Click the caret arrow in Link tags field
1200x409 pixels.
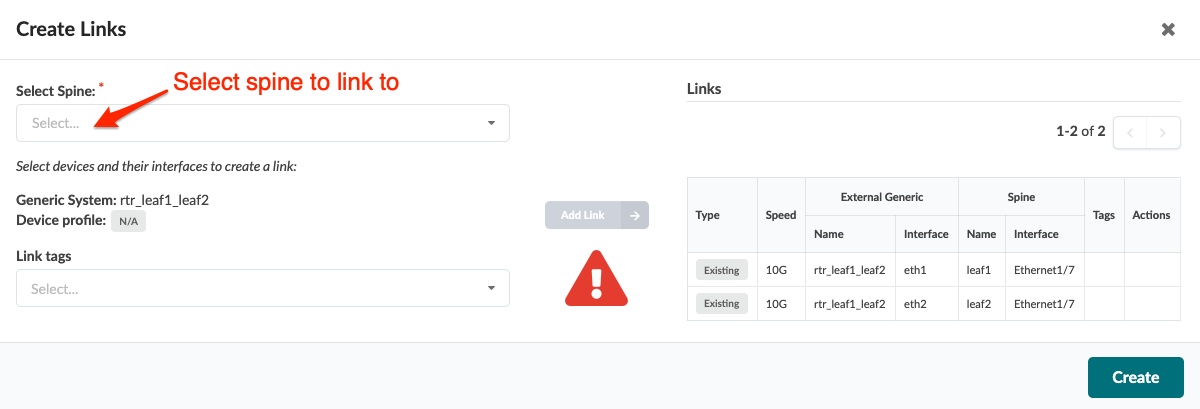pyautogui.click(x=491, y=288)
